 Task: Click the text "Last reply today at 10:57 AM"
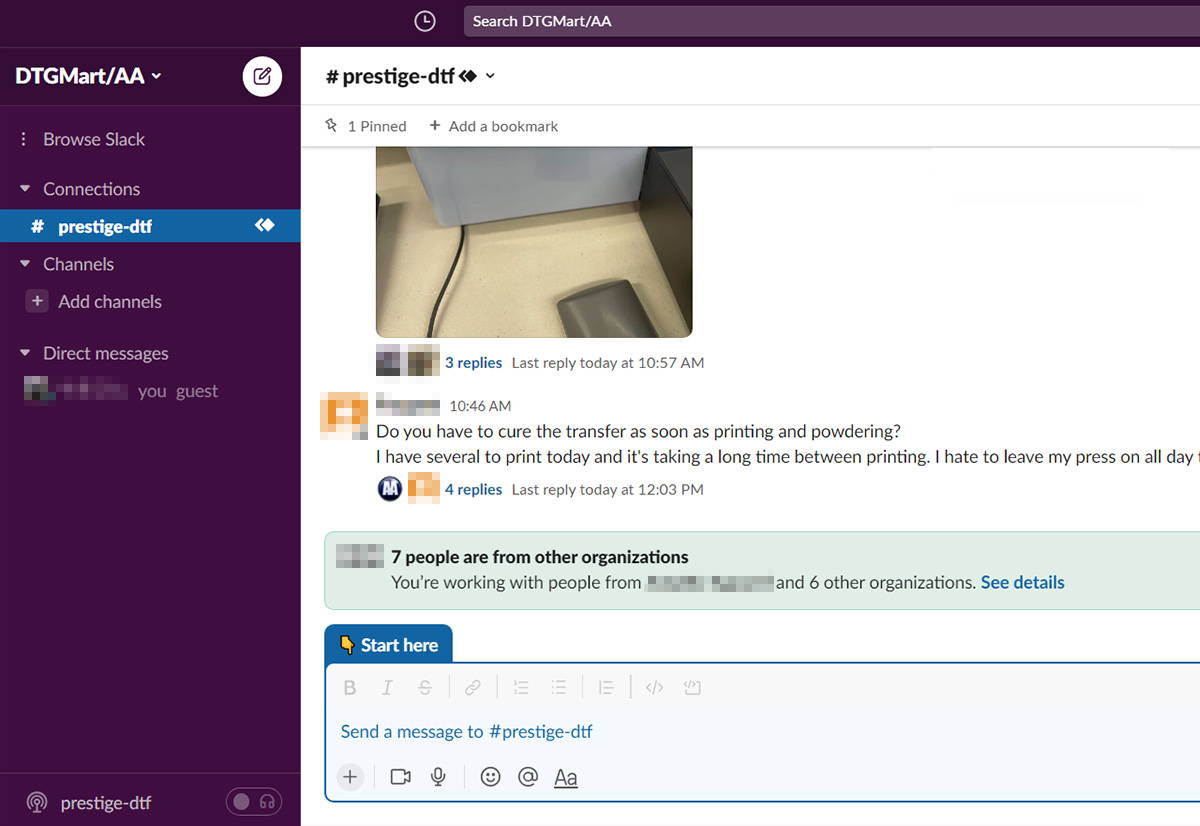608,363
